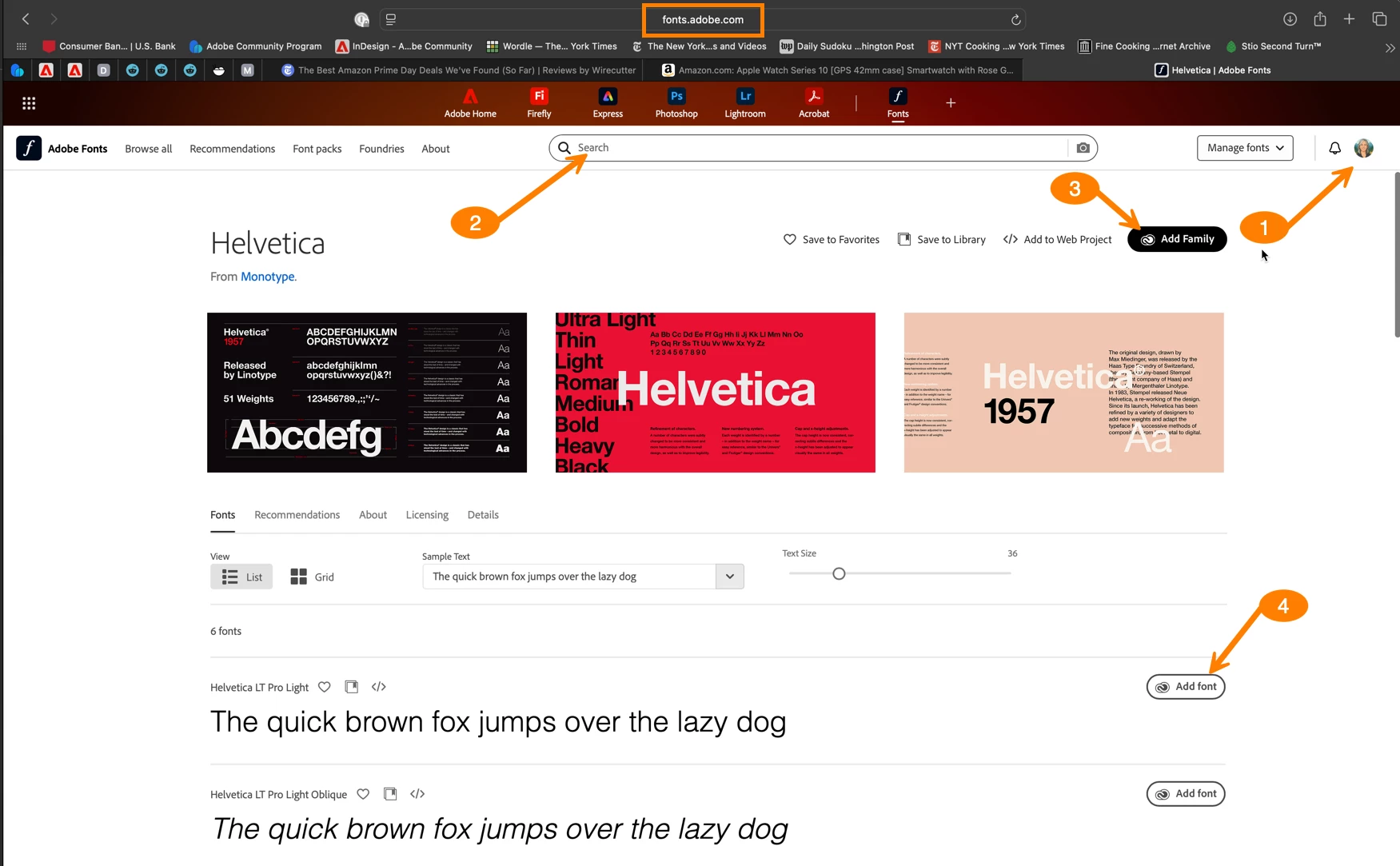Open Photoshop from the app bar
Image resolution: width=1400 pixels, height=866 pixels.
coord(676,103)
